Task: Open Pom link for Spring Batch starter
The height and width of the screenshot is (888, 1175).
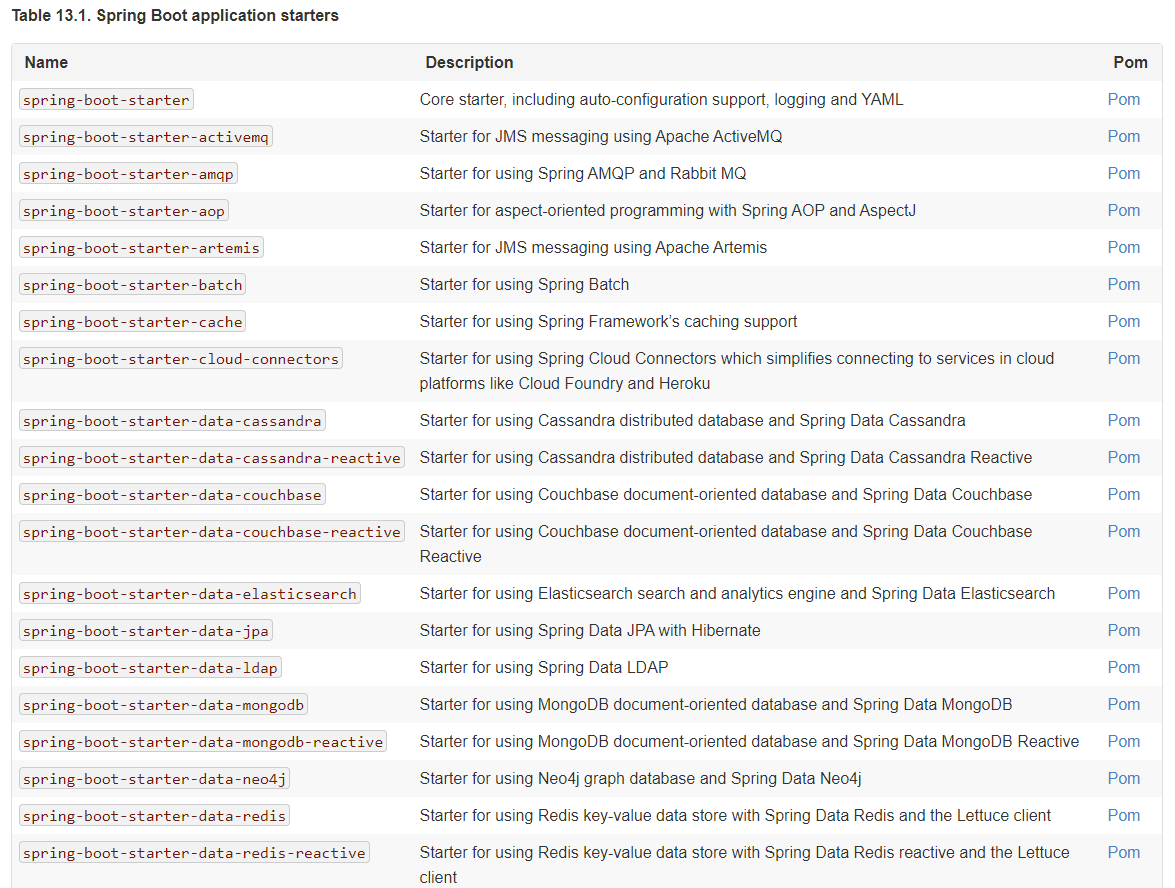Action: coord(1123,284)
